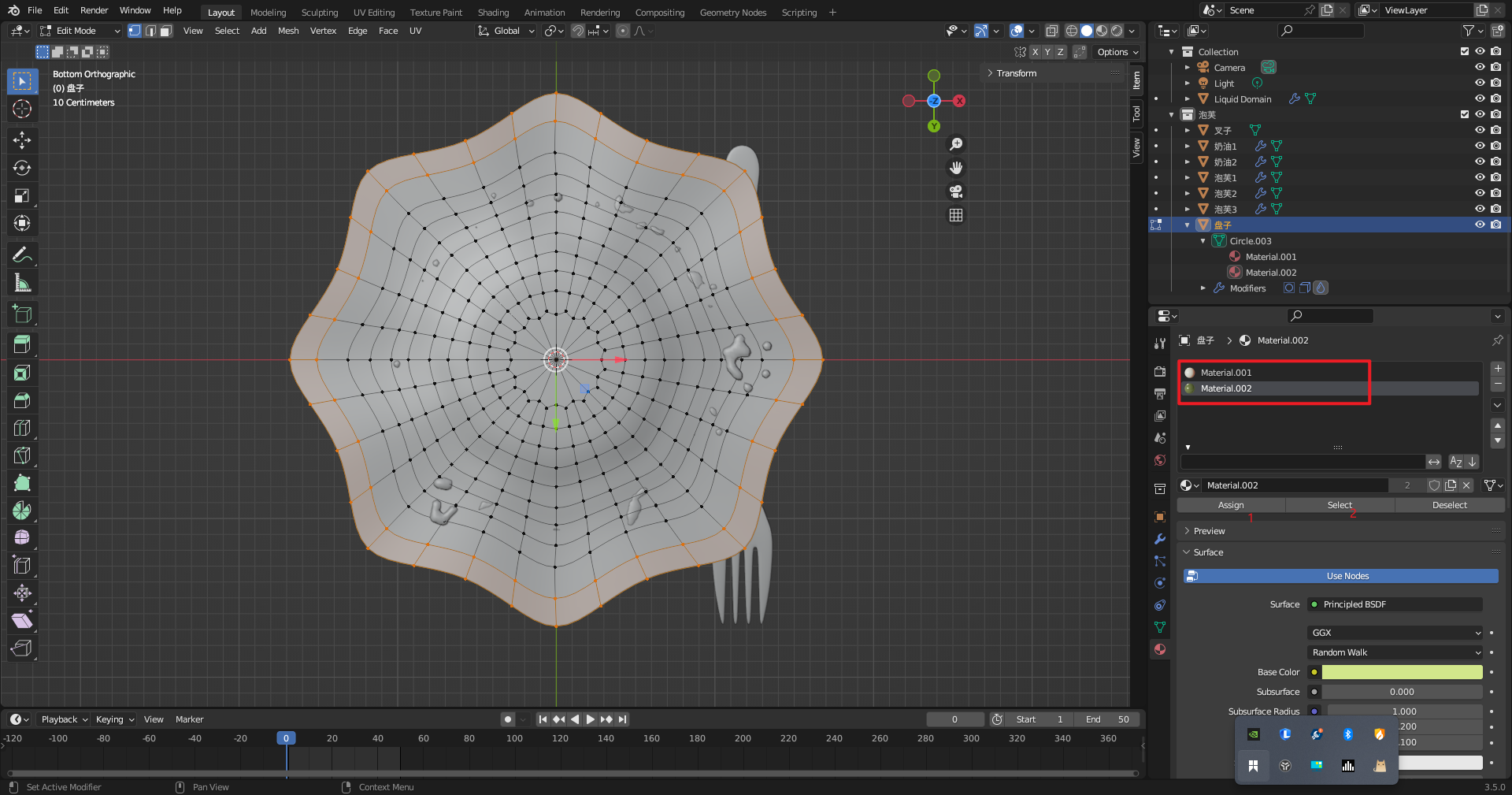Enable face select mode
The height and width of the screenshot is (795, 1512).
pyautogui.click(x=165, y=31)
